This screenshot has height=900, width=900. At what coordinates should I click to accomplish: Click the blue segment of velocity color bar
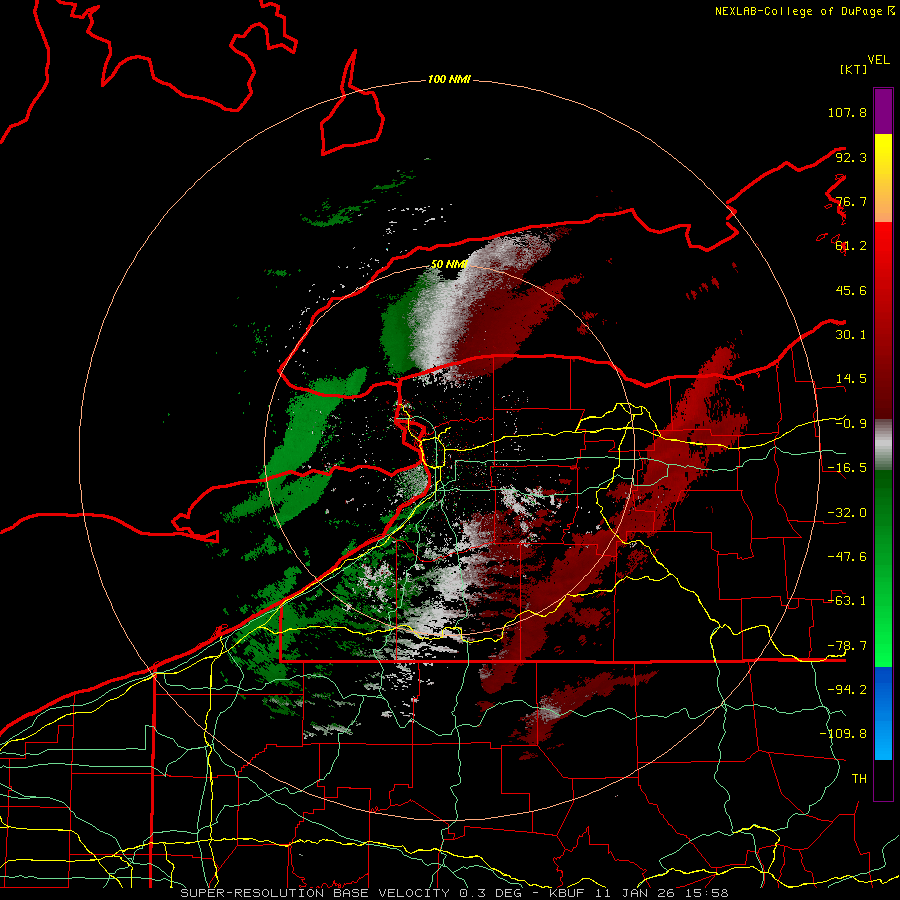[x=883, y=713]
